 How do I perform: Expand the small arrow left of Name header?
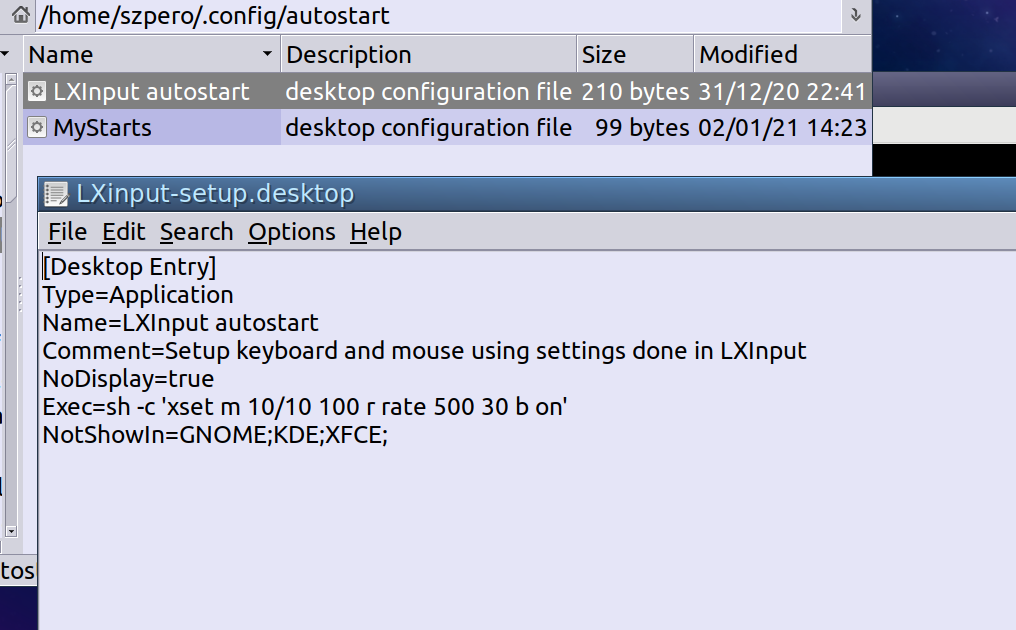coord(5,54)
